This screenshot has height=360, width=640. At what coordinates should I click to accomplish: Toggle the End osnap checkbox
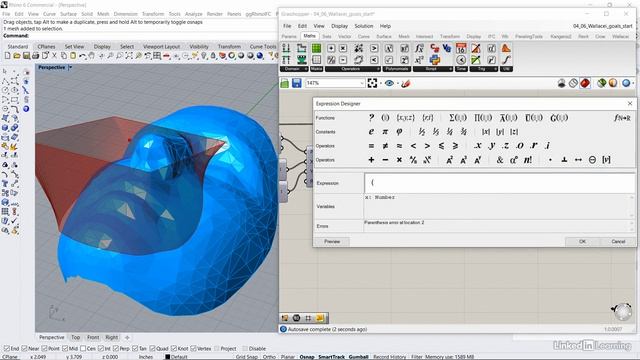(7, 349)
